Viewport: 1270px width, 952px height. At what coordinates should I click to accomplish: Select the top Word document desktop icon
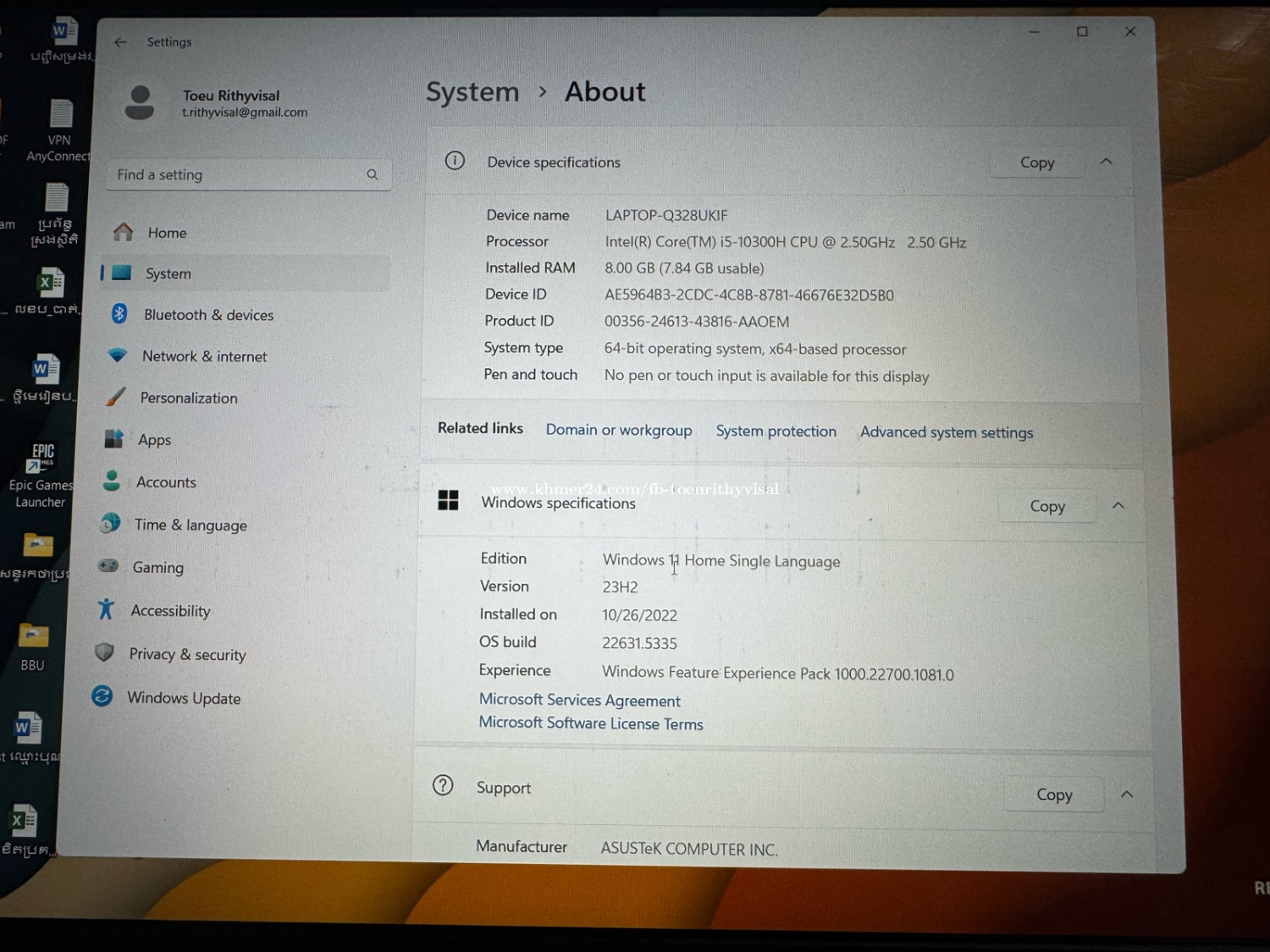click(x=63, y=41)
